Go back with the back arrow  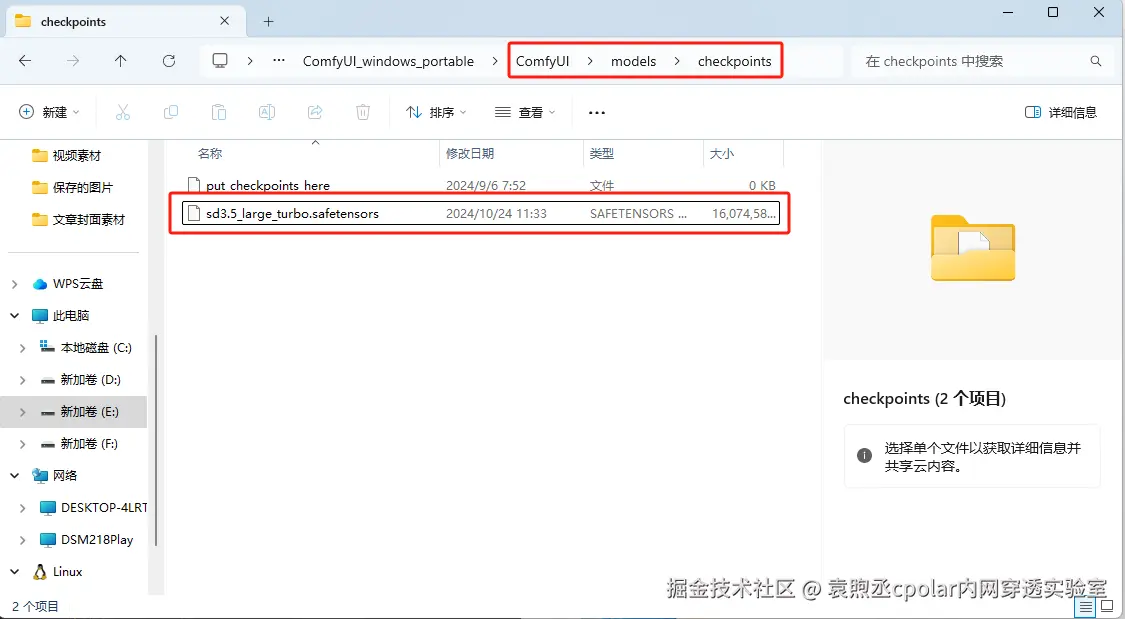pyautogui.click(x=25, y=61)
